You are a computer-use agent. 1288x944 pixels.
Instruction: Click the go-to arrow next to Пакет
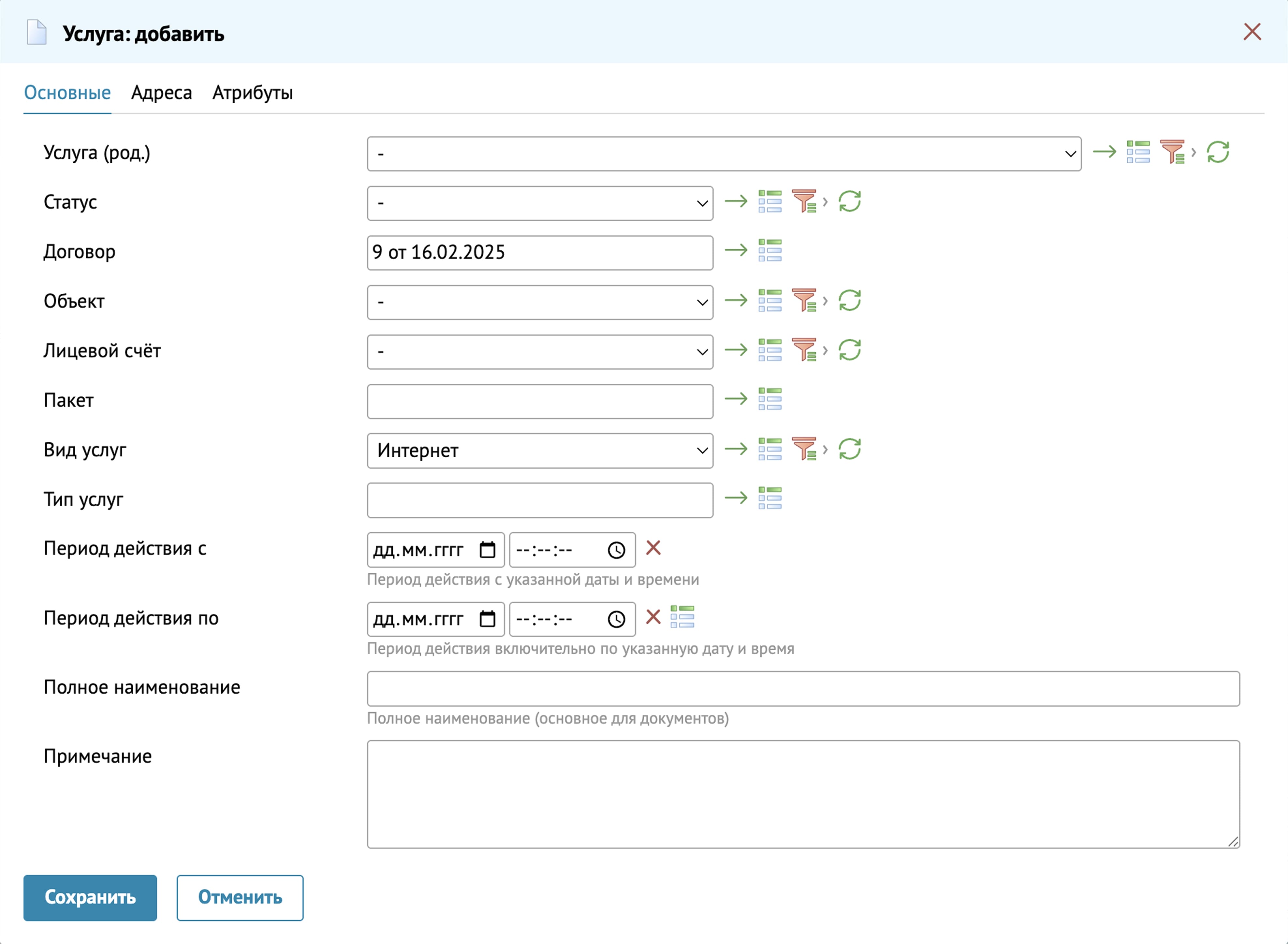click(736, 399)
